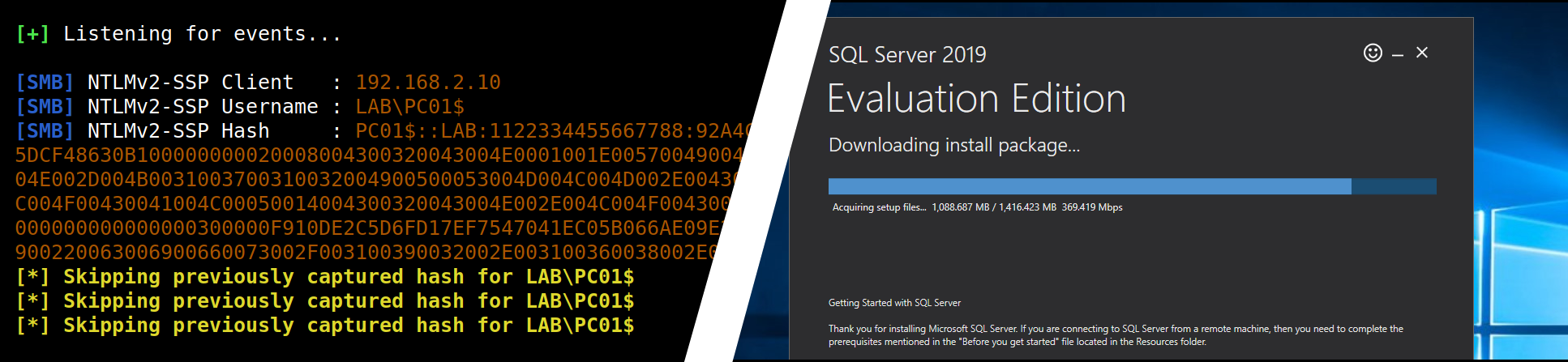Click 'Acquiring setup files...' label

879,207
